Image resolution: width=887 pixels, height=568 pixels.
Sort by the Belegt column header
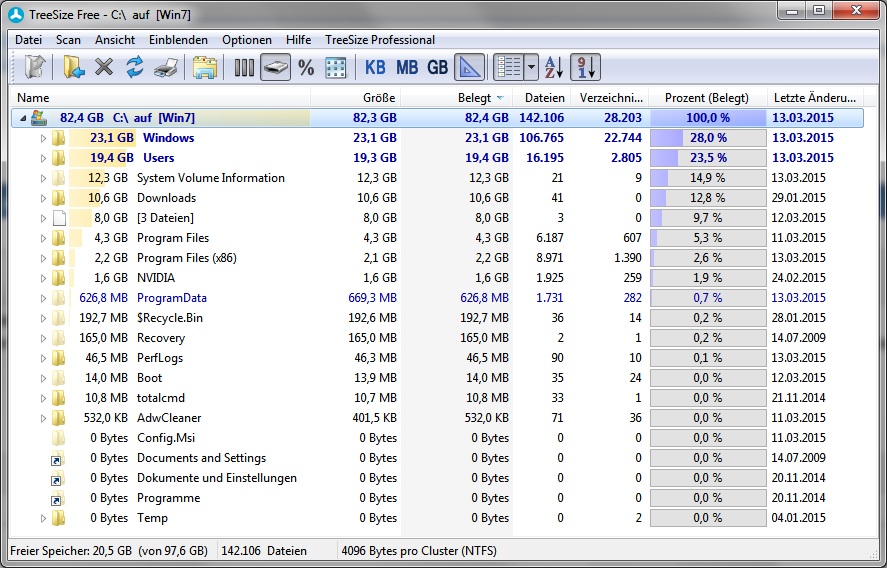pos(457,98)
